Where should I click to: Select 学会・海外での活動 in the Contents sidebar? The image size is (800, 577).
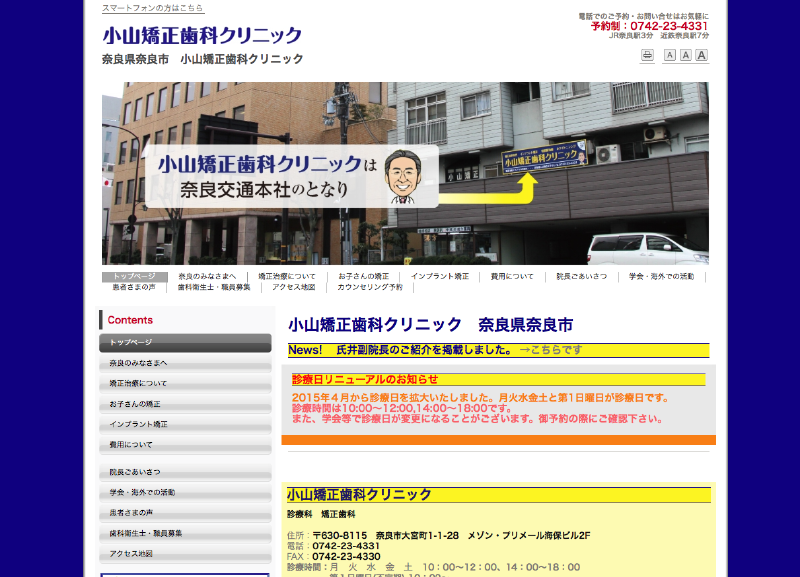point(185,493)
